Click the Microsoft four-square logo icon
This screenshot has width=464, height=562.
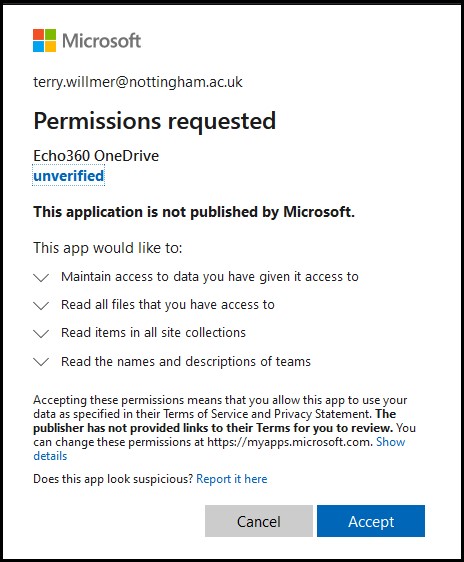pos(44,41)
